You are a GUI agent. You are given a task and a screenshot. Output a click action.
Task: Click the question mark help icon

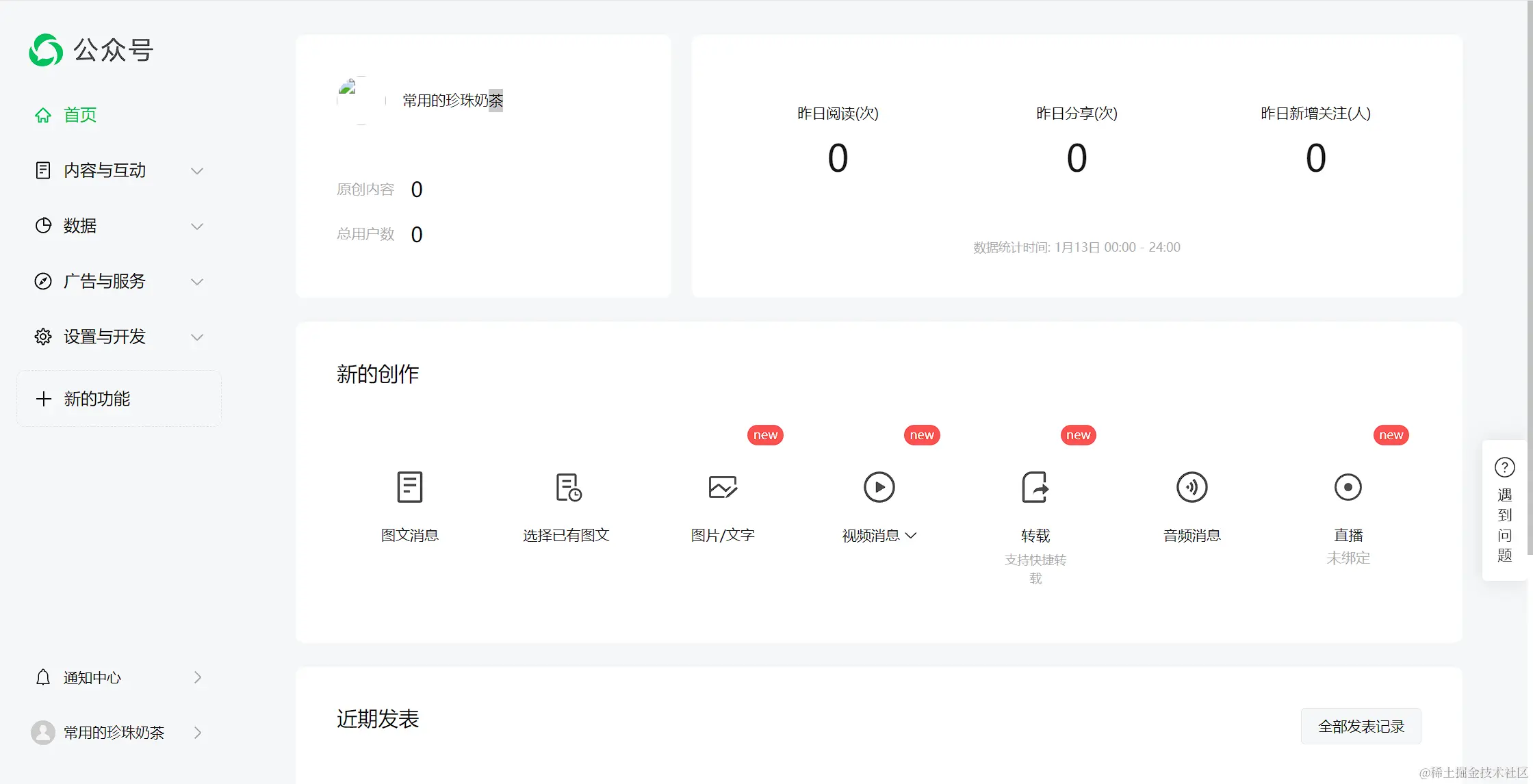point(1504,467)
